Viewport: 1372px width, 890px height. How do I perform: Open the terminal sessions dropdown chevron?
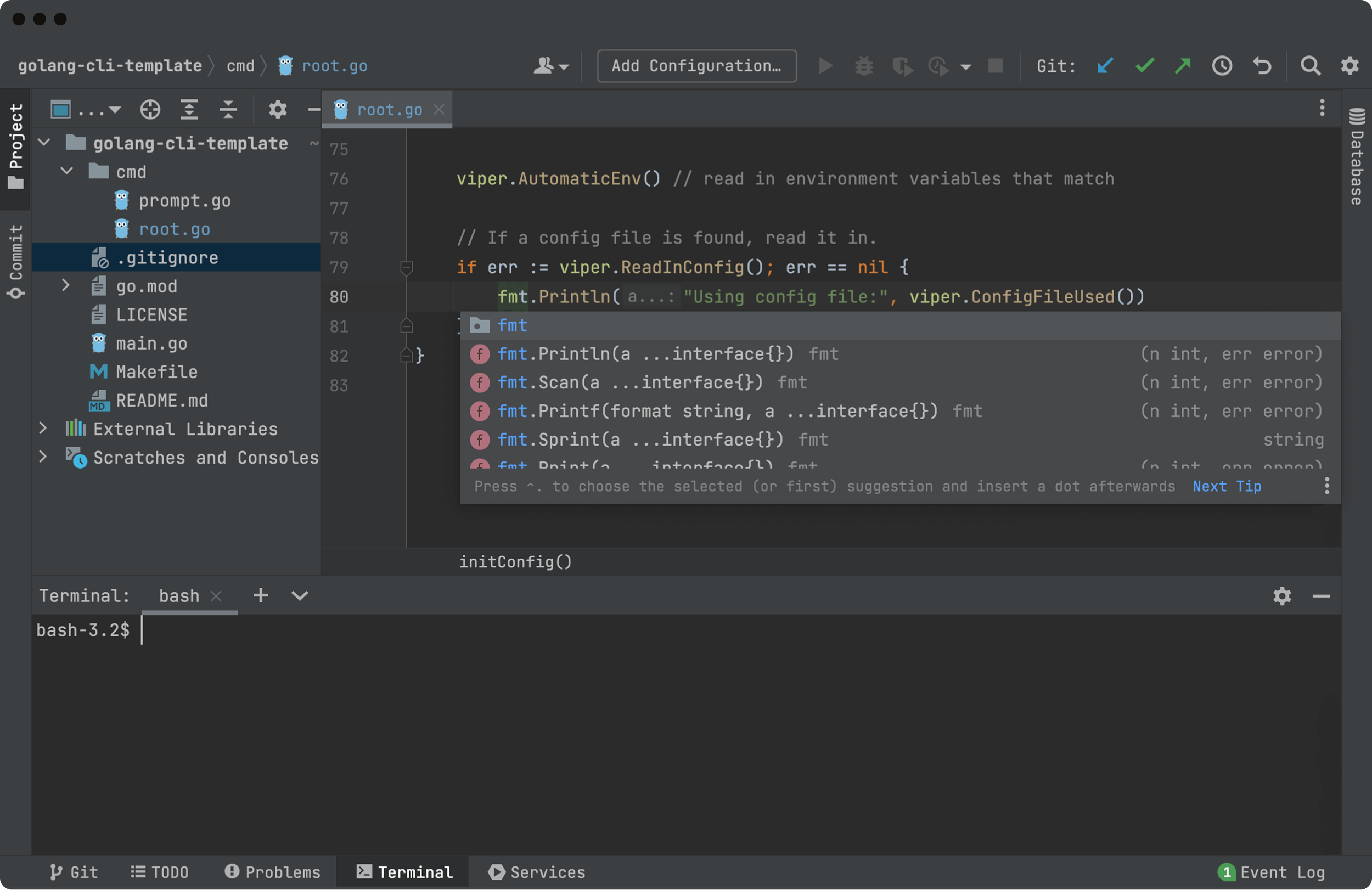click(300, 595)
